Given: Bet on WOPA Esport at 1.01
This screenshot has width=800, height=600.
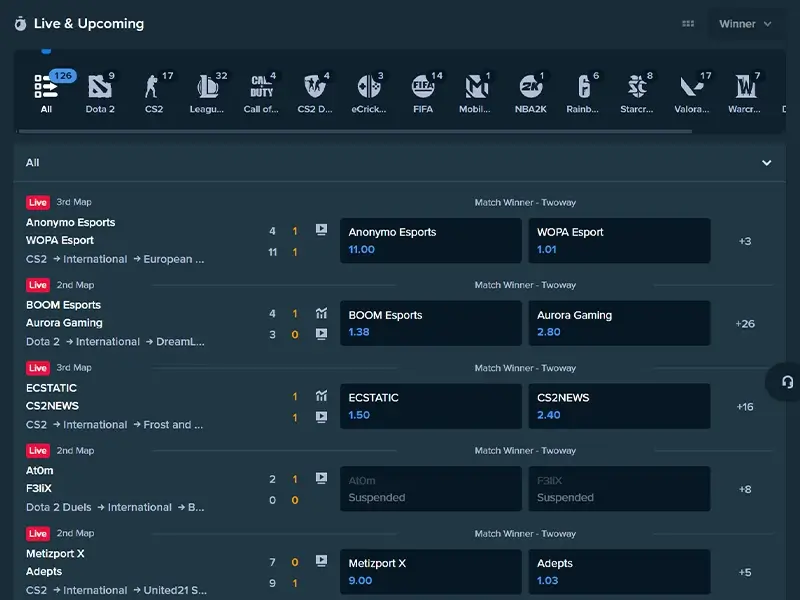Looking at the screenshot, I should coord(619,241).
